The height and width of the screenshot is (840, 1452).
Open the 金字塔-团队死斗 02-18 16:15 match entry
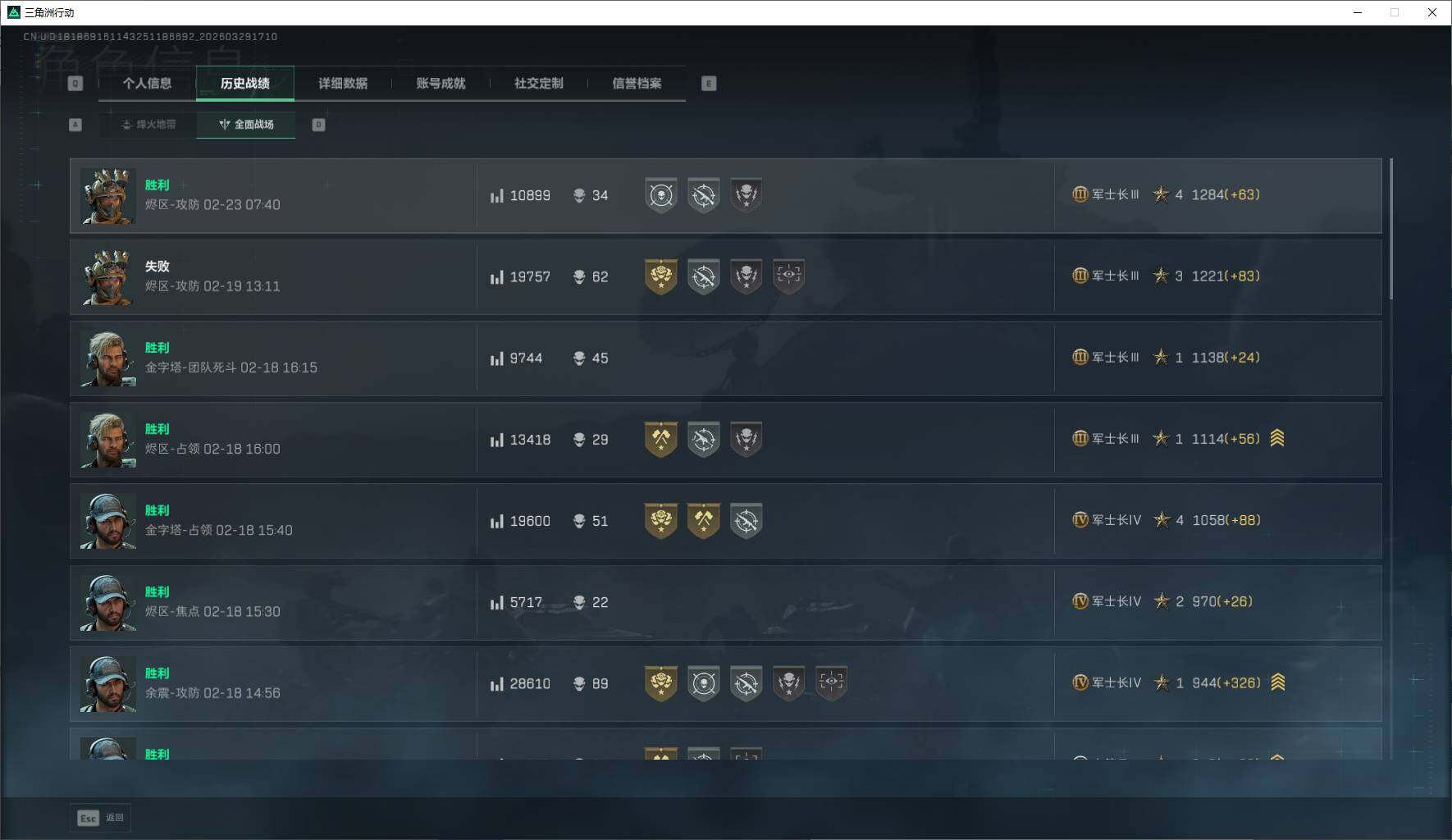click(726, 358)
